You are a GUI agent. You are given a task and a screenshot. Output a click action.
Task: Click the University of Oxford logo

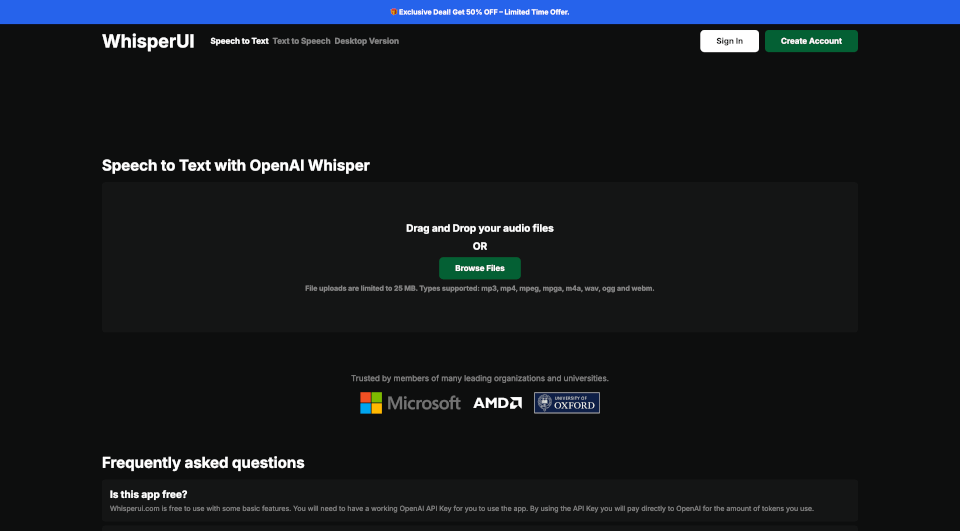(567, 403)
